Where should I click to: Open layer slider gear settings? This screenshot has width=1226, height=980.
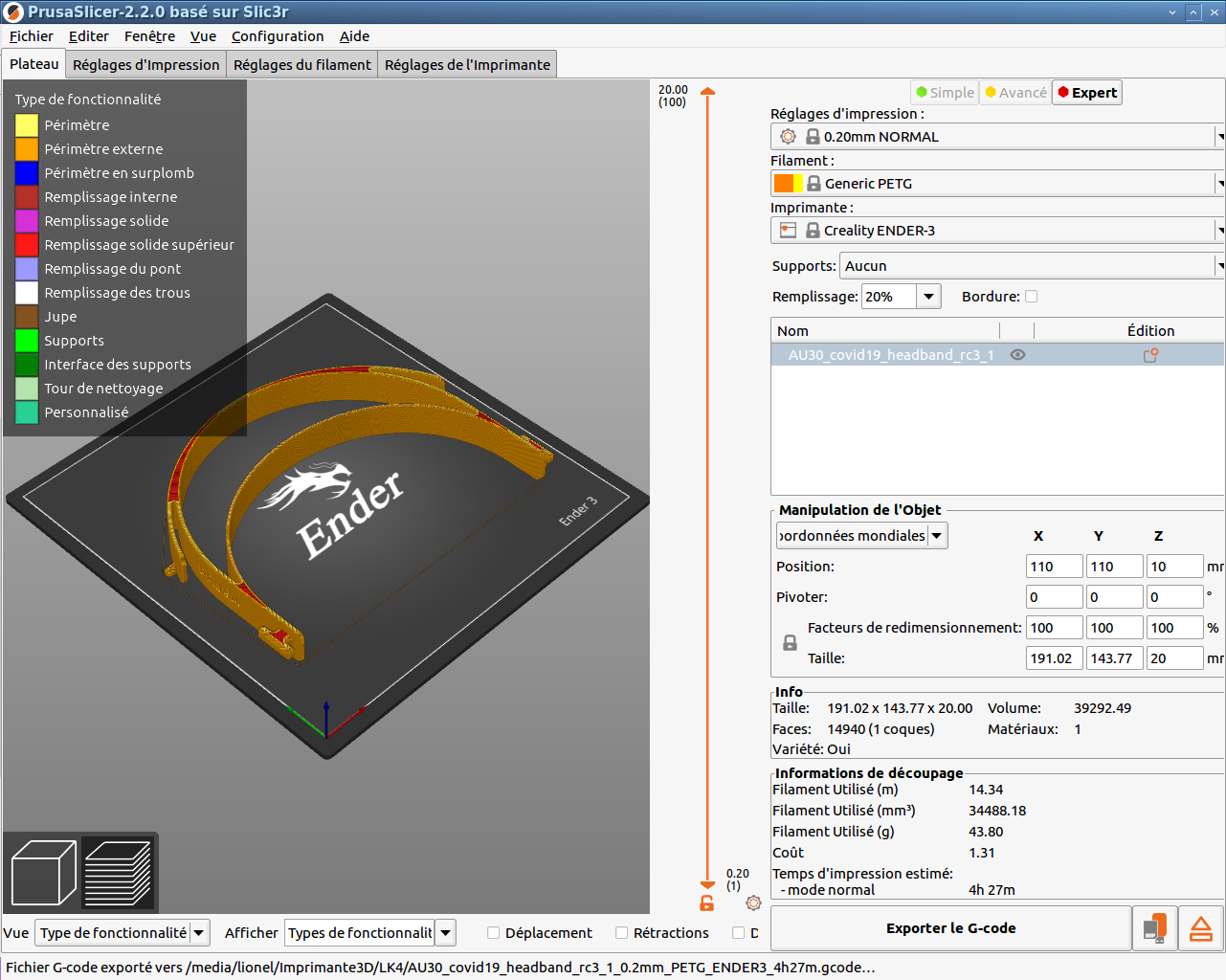[x=753, y=902]
